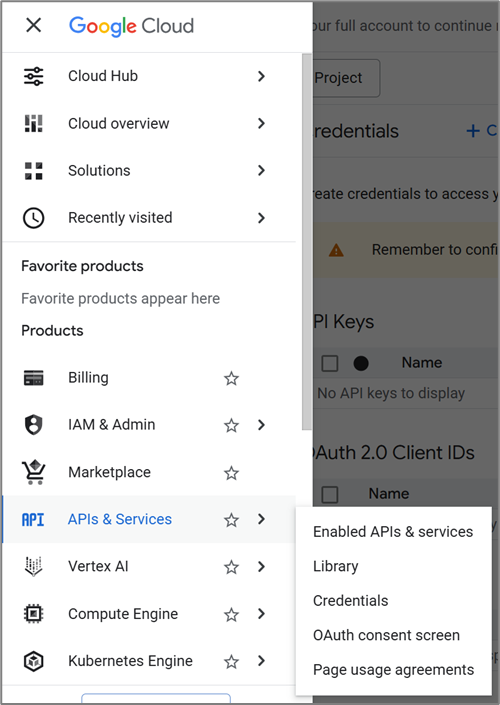This screenshot has width=500, height=705.
Task: Click the Name header in API Keys table
Action: pos(422,363)
